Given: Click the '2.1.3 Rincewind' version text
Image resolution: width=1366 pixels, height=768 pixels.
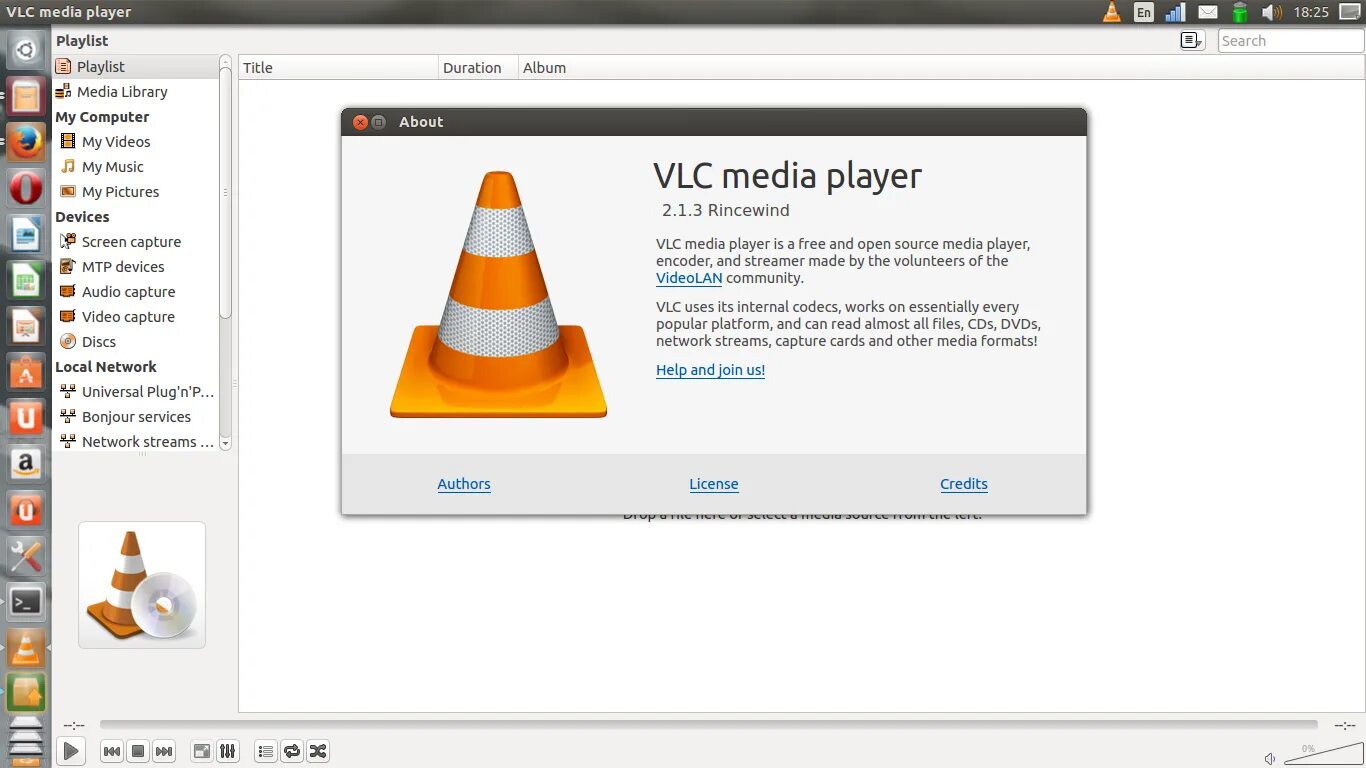Looking at the screenshot, I should (726, 210).
